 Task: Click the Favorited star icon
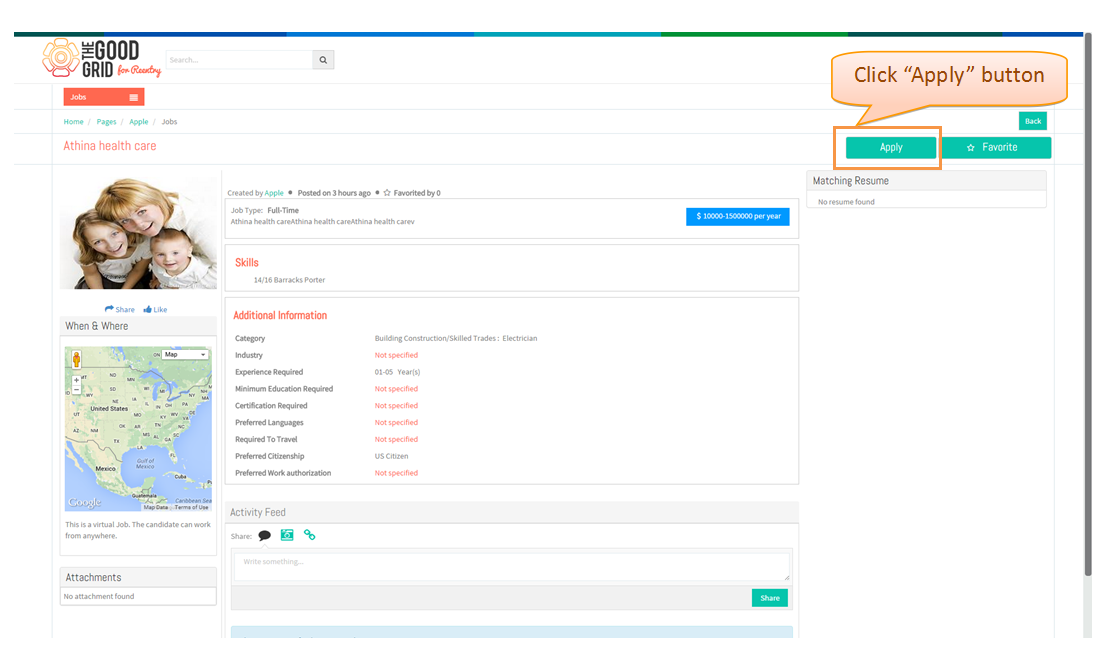pyautogui.click(x=387, y=193)
